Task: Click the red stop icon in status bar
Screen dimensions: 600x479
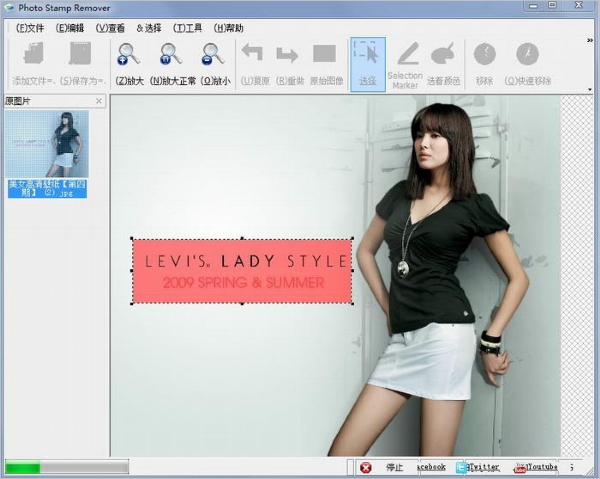Action: click(x=366, y=467)
